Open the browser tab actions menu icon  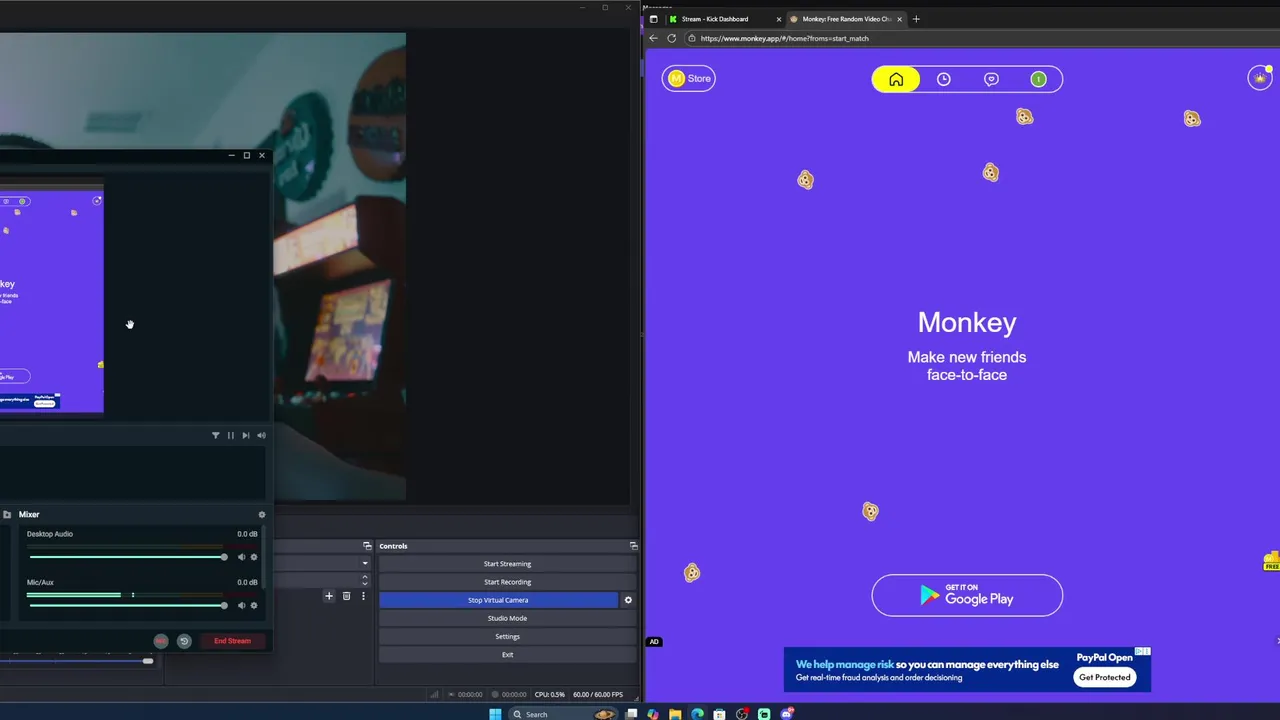(653, 19)
